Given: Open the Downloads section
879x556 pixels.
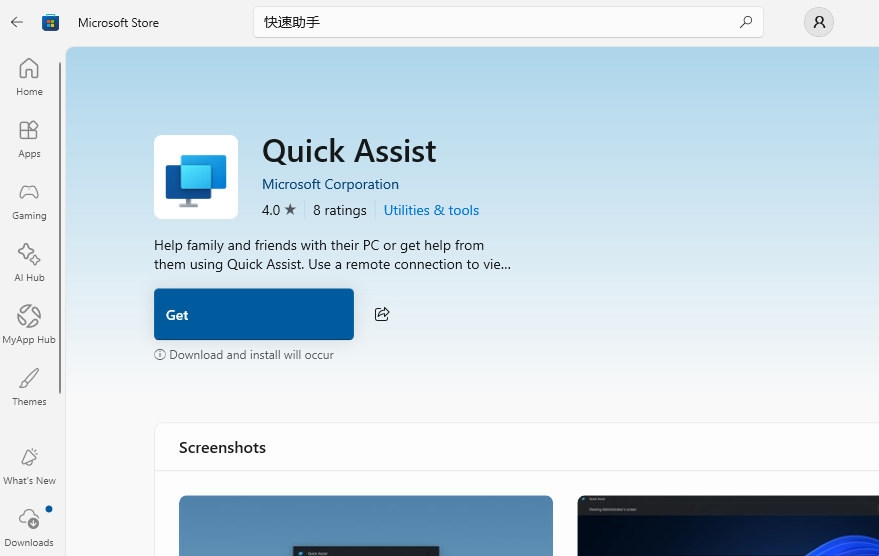Looking at the screenshot, I should pyautogui.click(x=29, y=528).
